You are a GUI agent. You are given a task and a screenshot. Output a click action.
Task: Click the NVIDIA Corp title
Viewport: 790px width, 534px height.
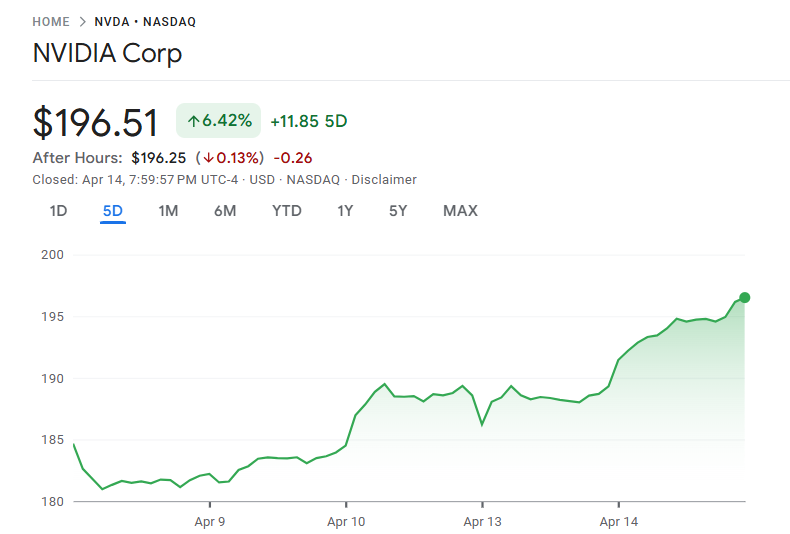107,53
